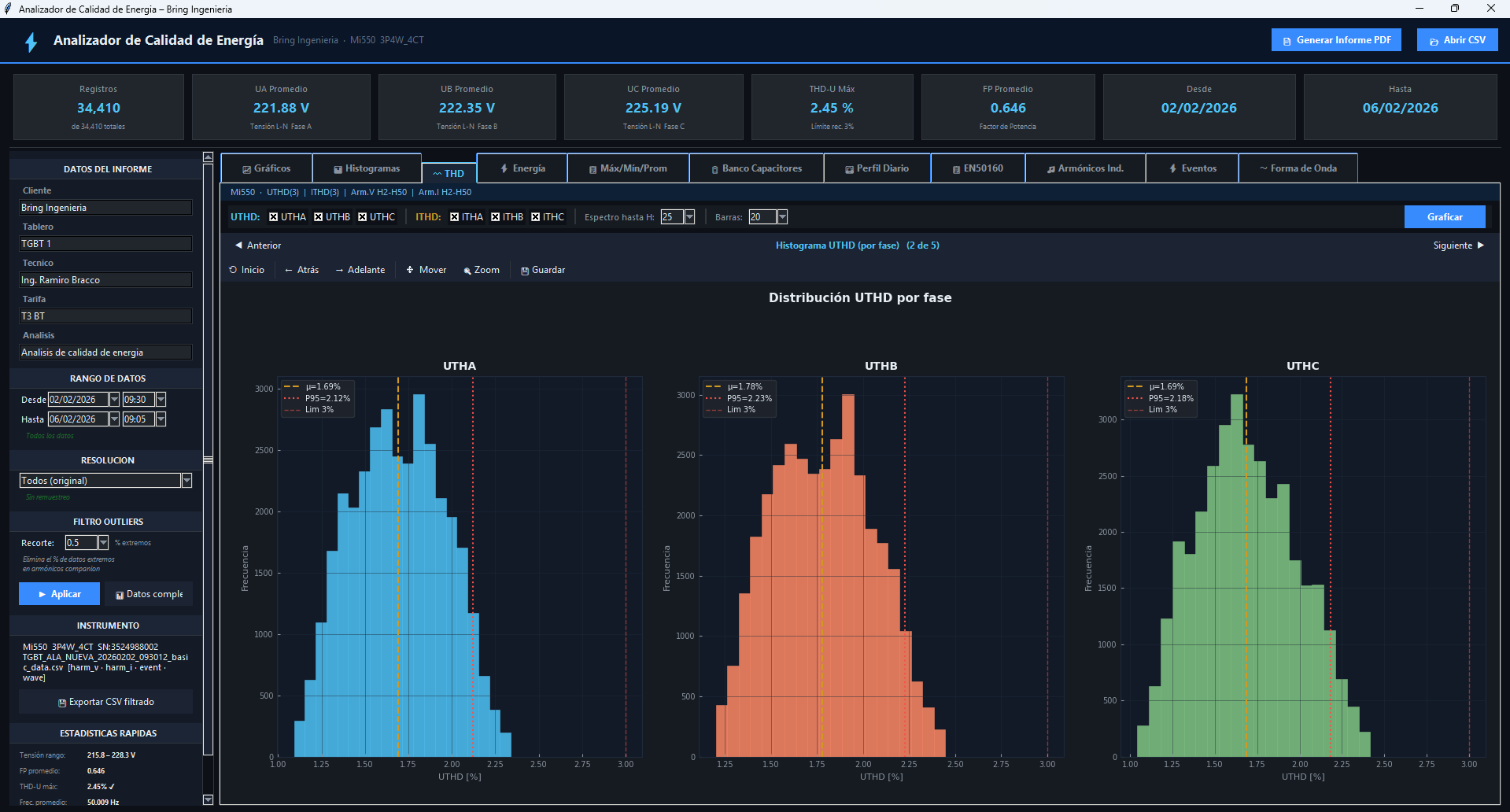This screenshot has width=1510, height=812.
Task: Click the Guardar save chart icon
Action: [542, 270]
